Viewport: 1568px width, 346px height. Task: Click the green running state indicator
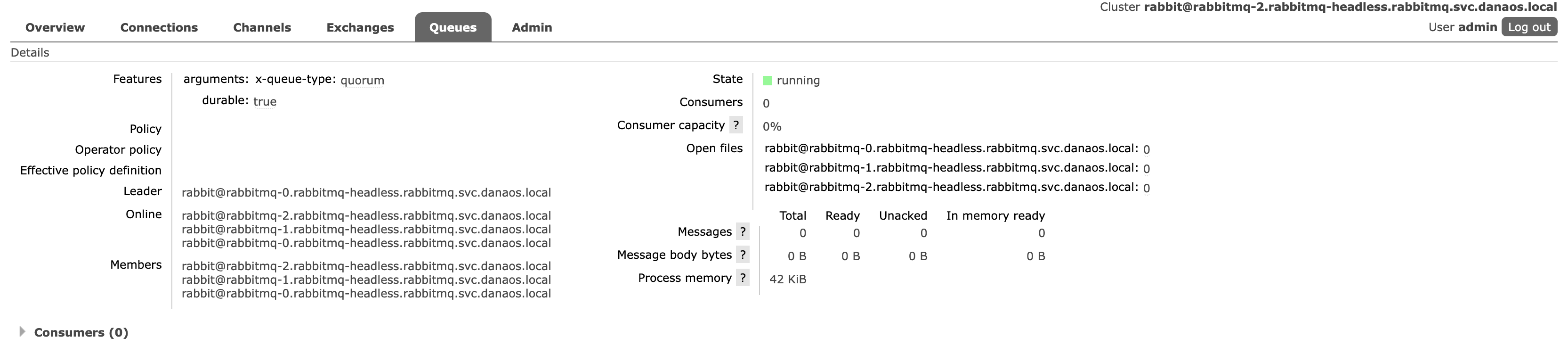point(768,81)
